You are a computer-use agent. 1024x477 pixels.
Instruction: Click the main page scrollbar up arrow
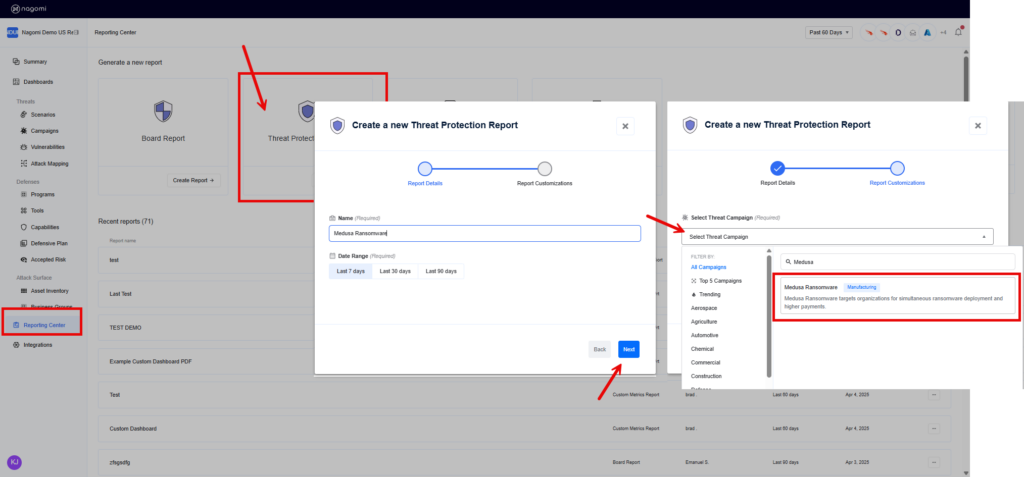[966, 50]
